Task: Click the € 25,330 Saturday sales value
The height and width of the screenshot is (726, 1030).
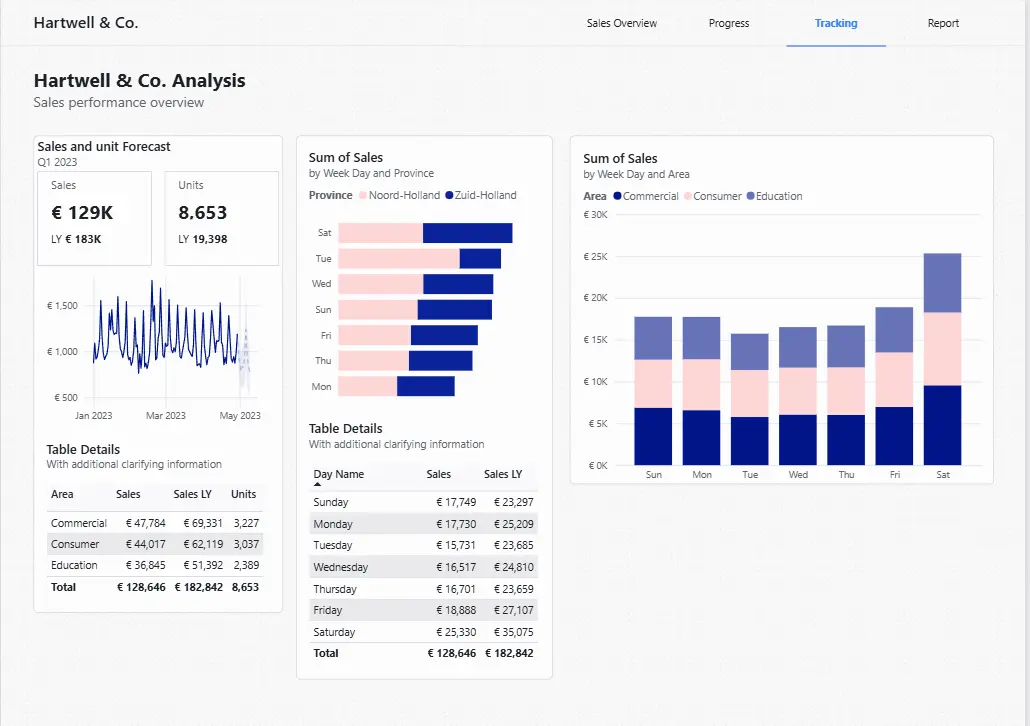Action: tap(456, 632)
